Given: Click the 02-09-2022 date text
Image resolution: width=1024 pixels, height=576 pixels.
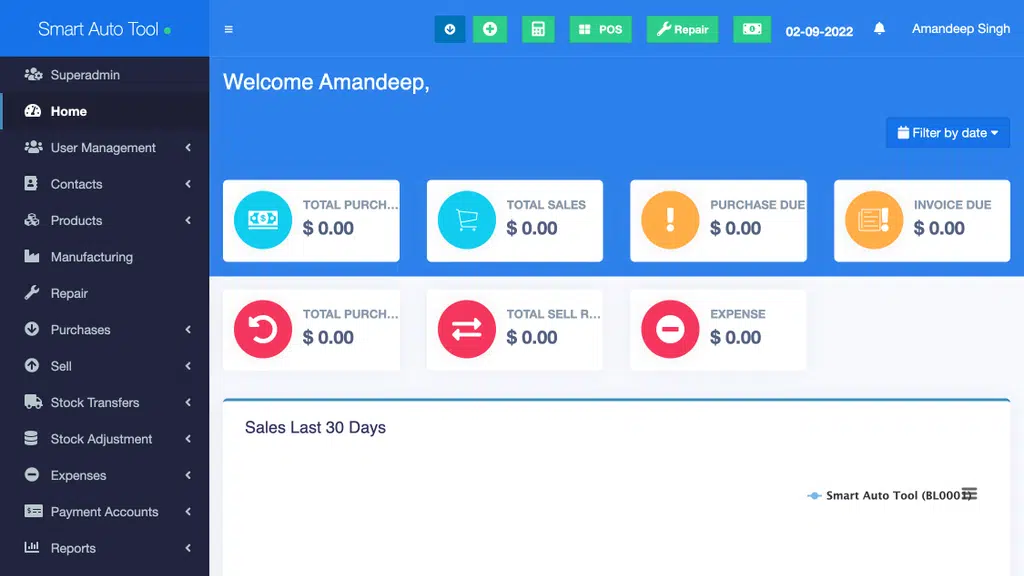Looking at the screenshot, I should (819, 31).
